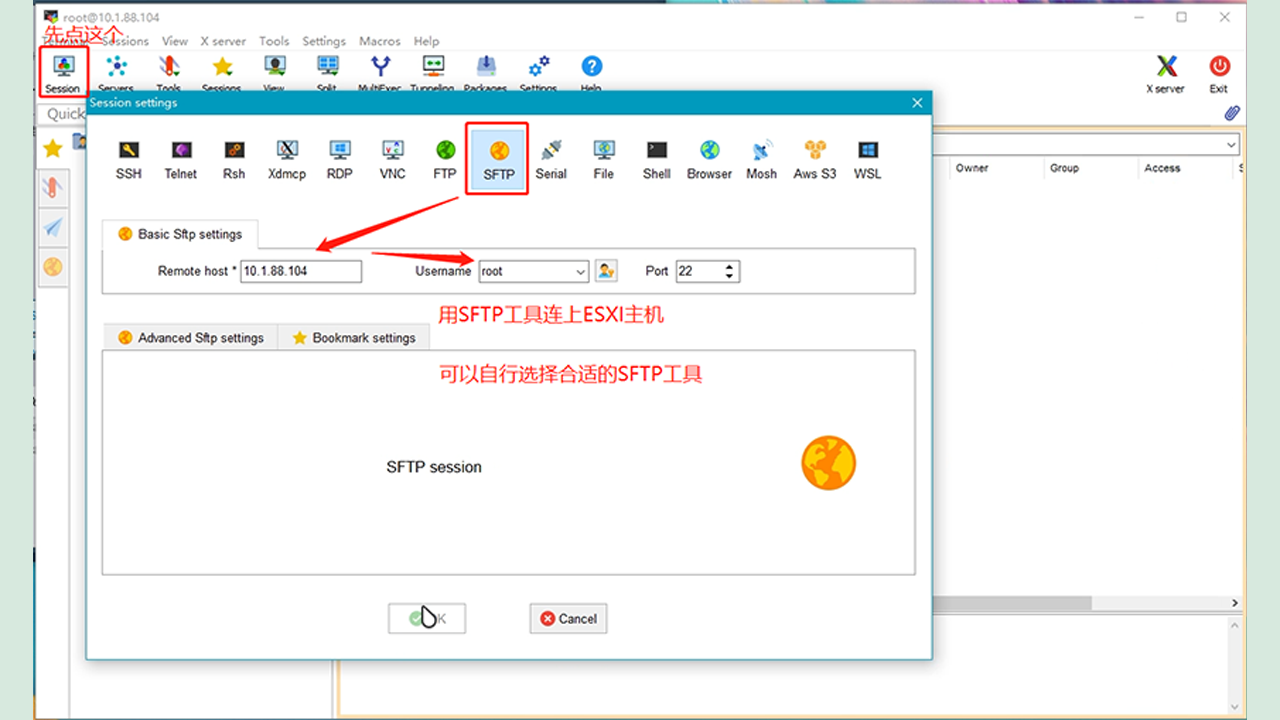Click the Split toolbar icon
The width and height of the screenshot is (1280, 720).
coord(327,73)
